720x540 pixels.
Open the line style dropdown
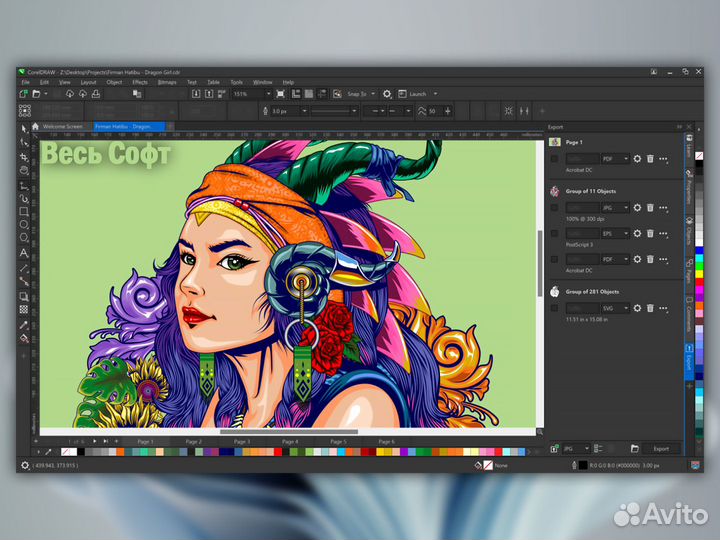[x=334, y=111]
